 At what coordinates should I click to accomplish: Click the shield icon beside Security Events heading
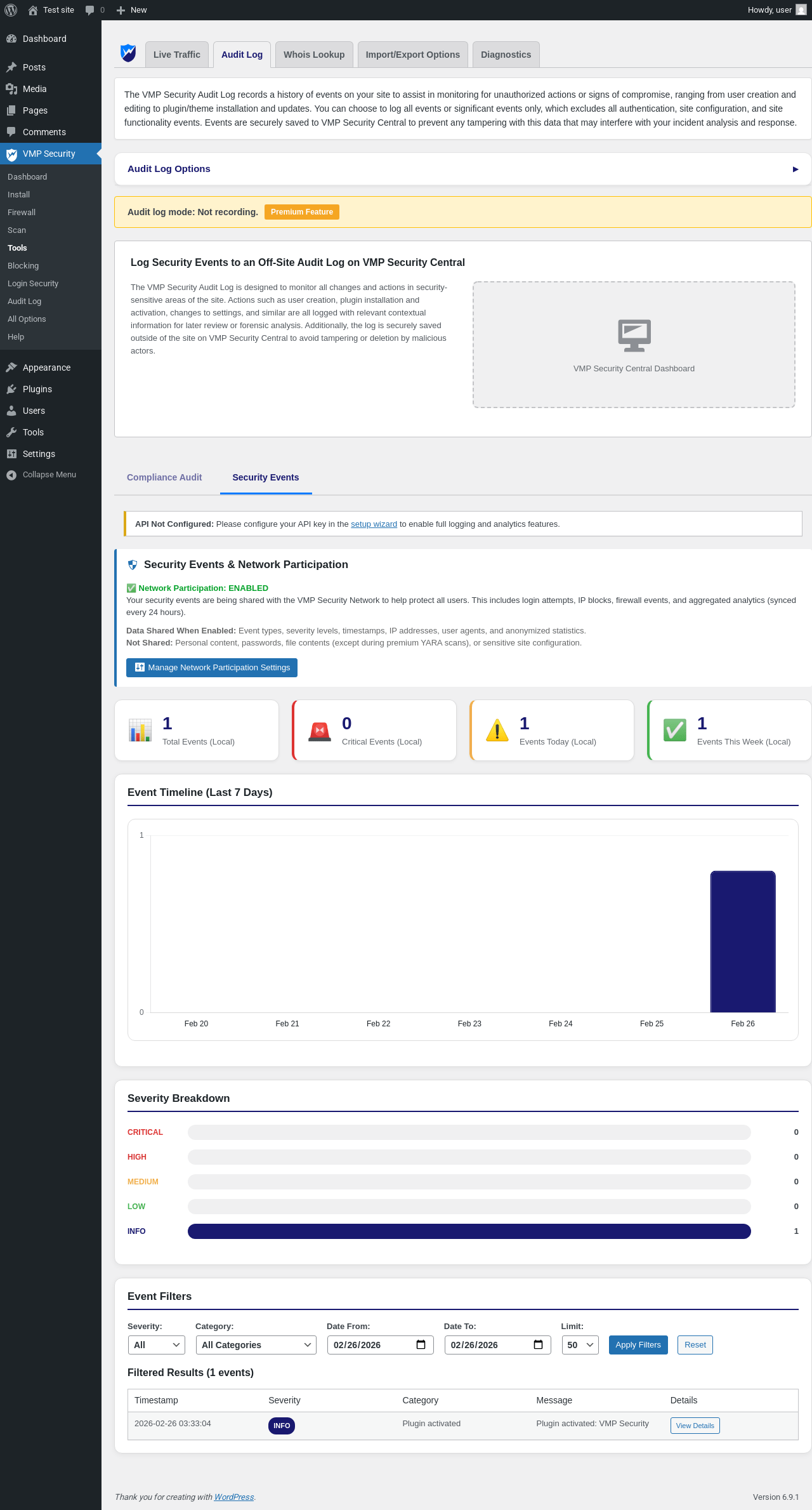coord(133,565)
